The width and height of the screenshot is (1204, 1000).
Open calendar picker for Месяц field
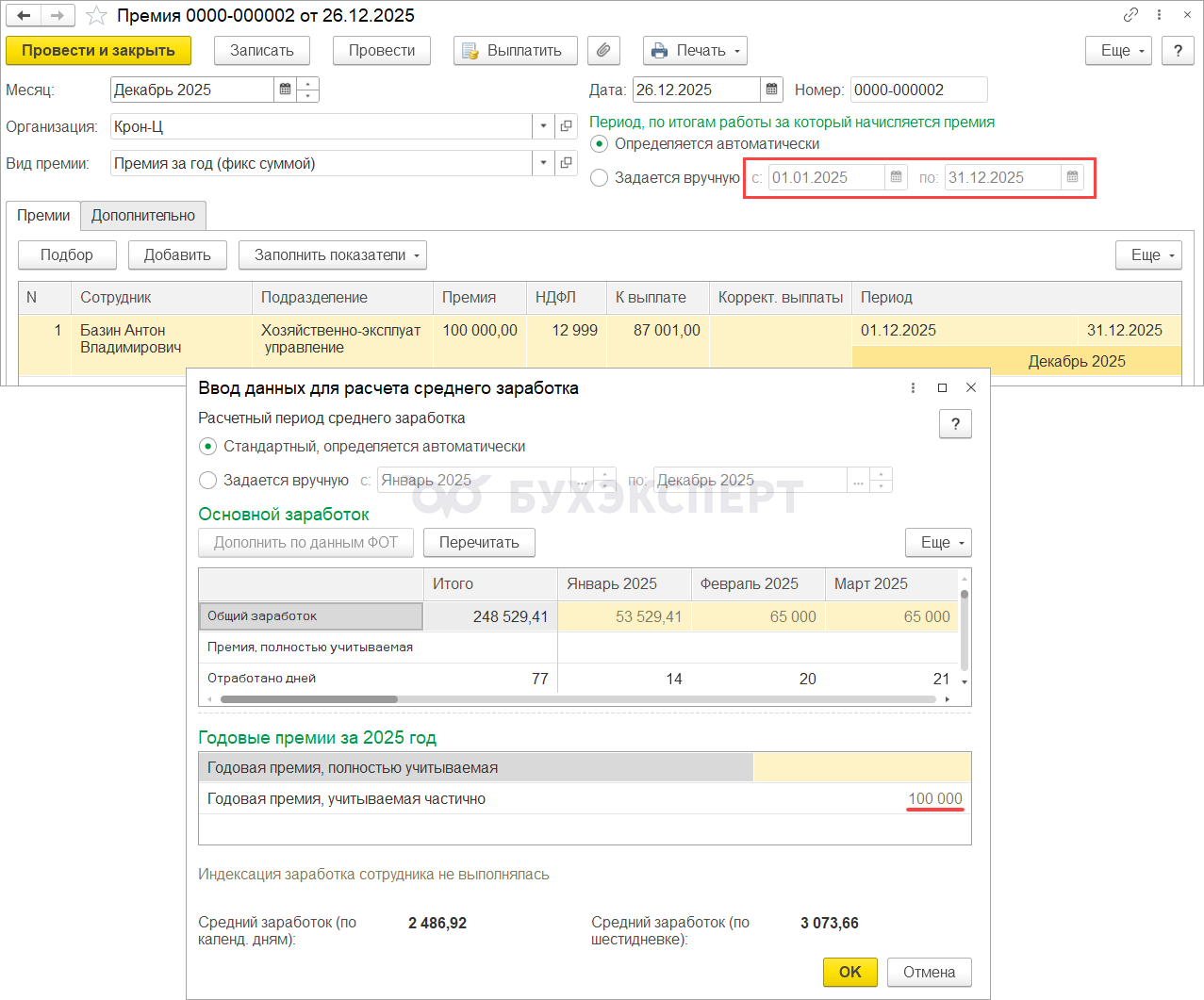click(285, 90)
